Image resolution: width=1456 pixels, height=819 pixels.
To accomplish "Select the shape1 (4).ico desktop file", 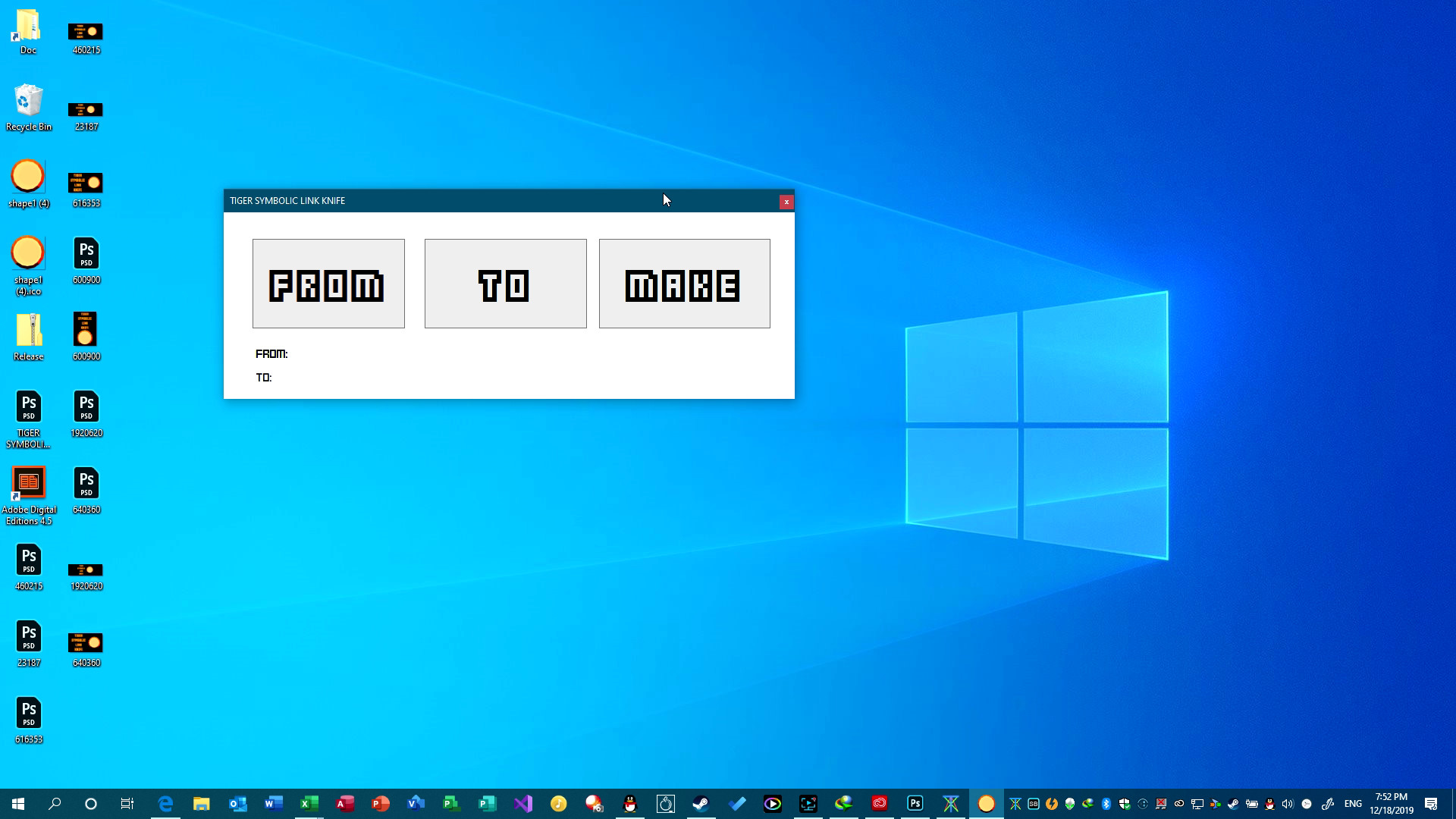I will (x=28, y=262).
